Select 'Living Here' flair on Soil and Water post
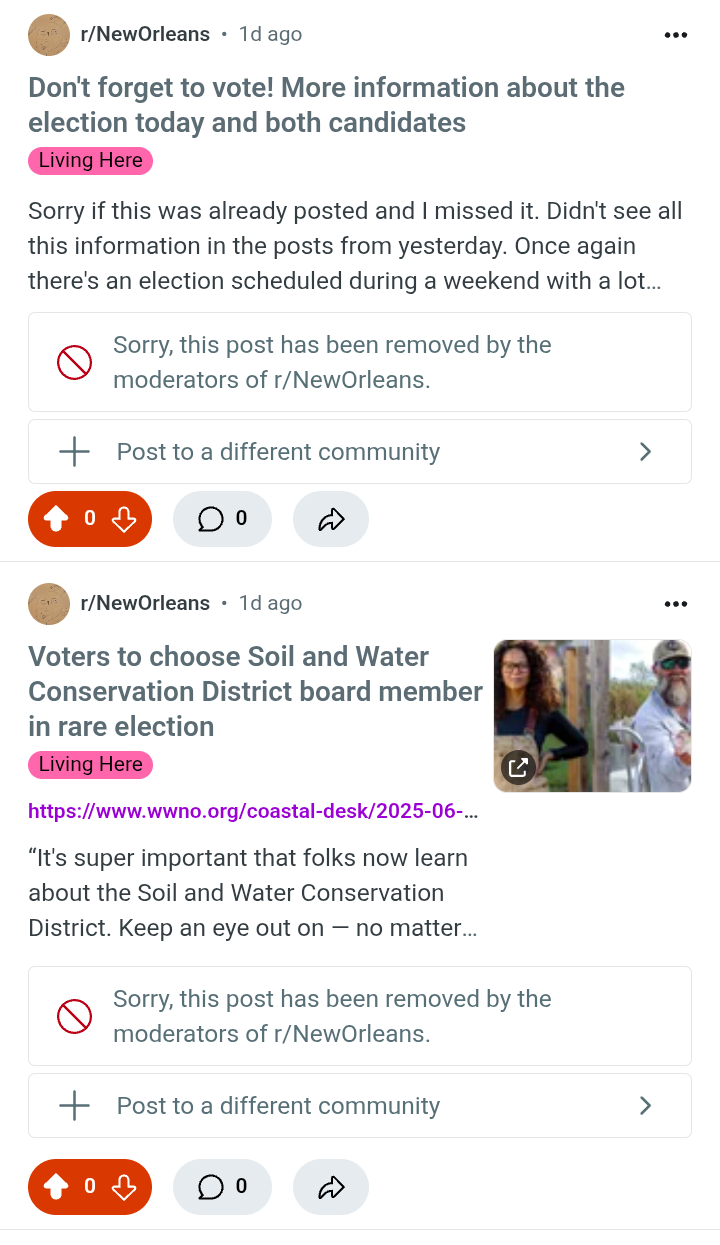The image size is (720, 1245). click(x=90, y=765)
